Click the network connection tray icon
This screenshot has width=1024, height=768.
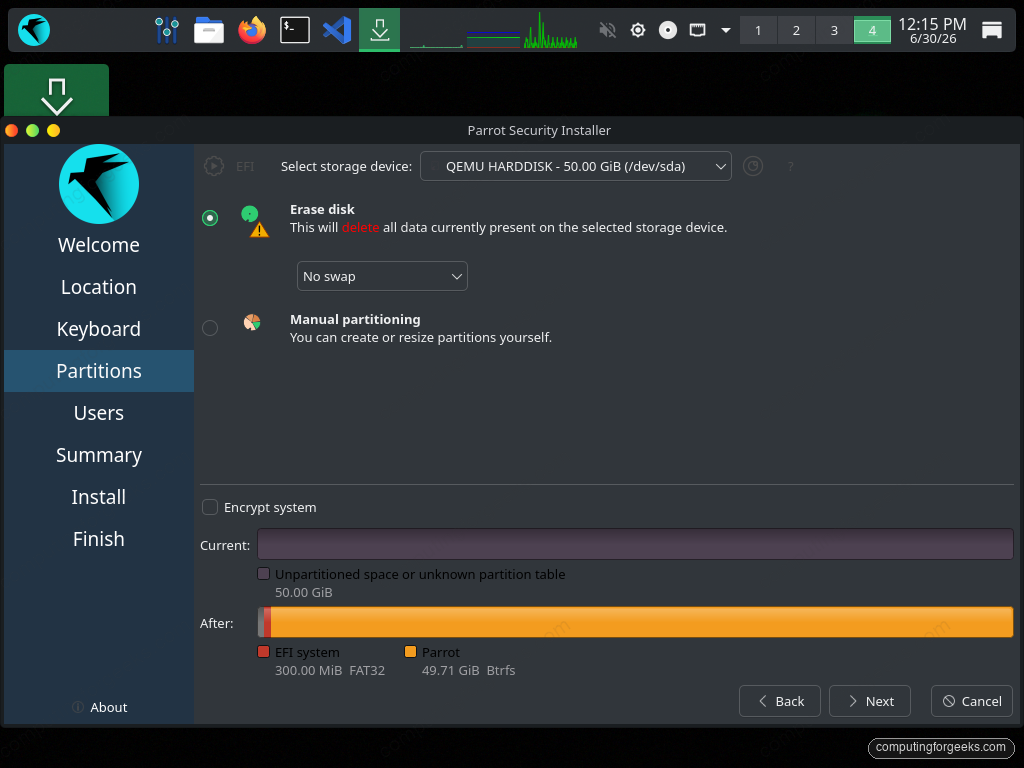click(x=697, y=30)
